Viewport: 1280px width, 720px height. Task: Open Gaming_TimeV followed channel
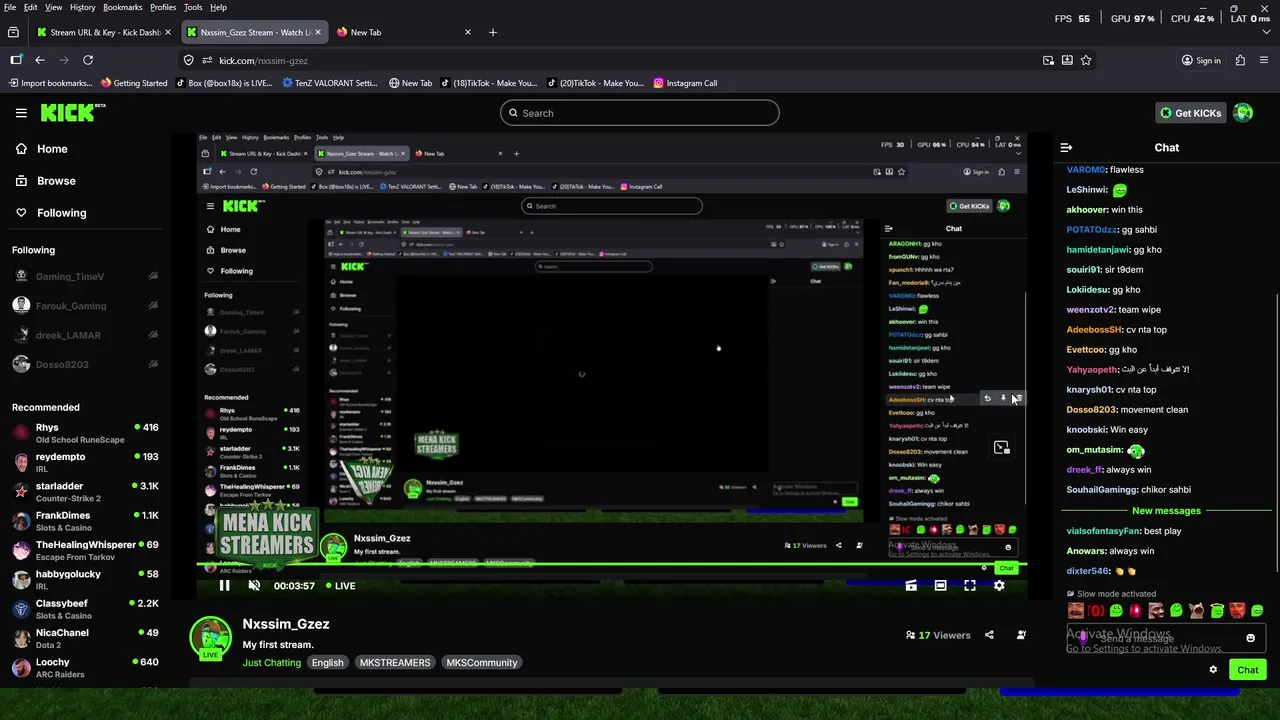coord(69,277)
